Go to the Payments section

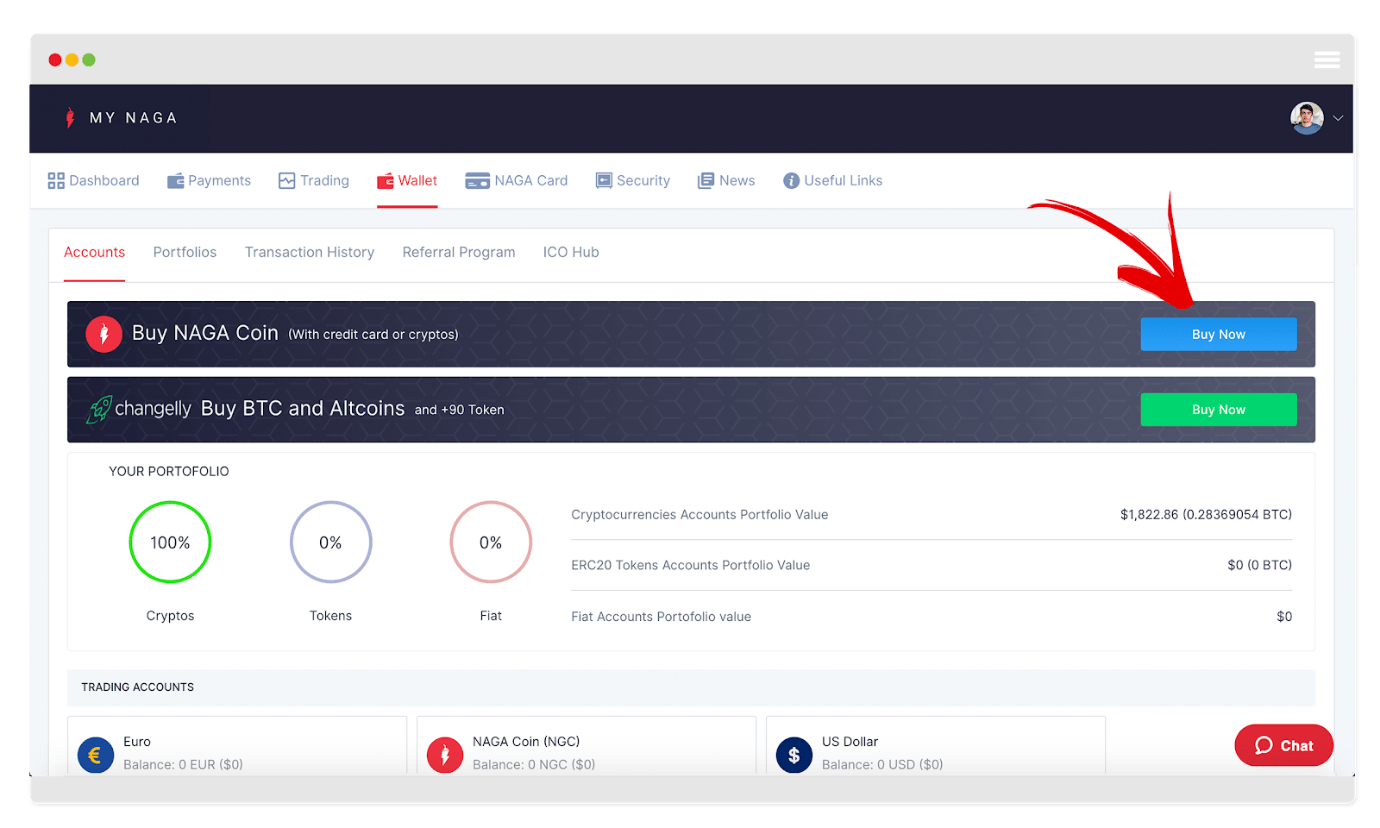click(x=209, y=181)
